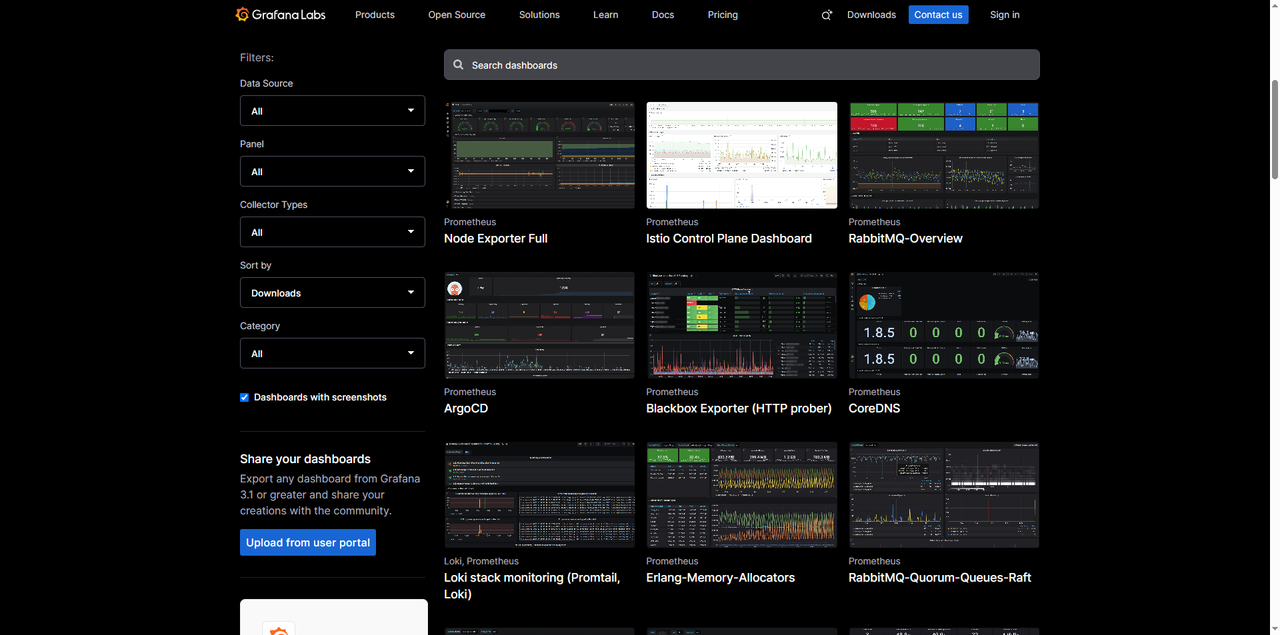Open the Erlang-Memory-Allocators thumbnail
Image resolution: width=1280 pixels, height=635 pixels.
click(742, 495)
